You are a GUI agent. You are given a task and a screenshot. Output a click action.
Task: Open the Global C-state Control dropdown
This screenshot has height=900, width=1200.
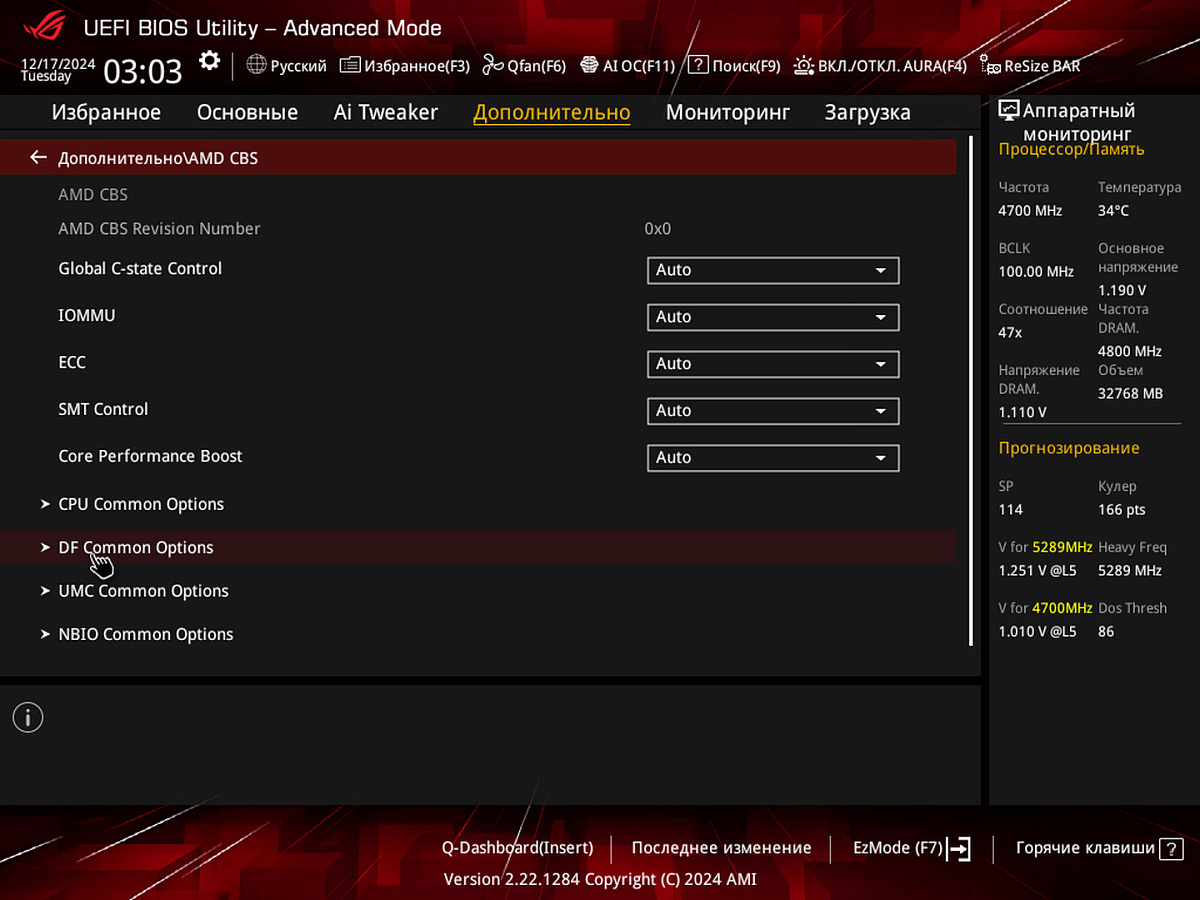point(773,270)
